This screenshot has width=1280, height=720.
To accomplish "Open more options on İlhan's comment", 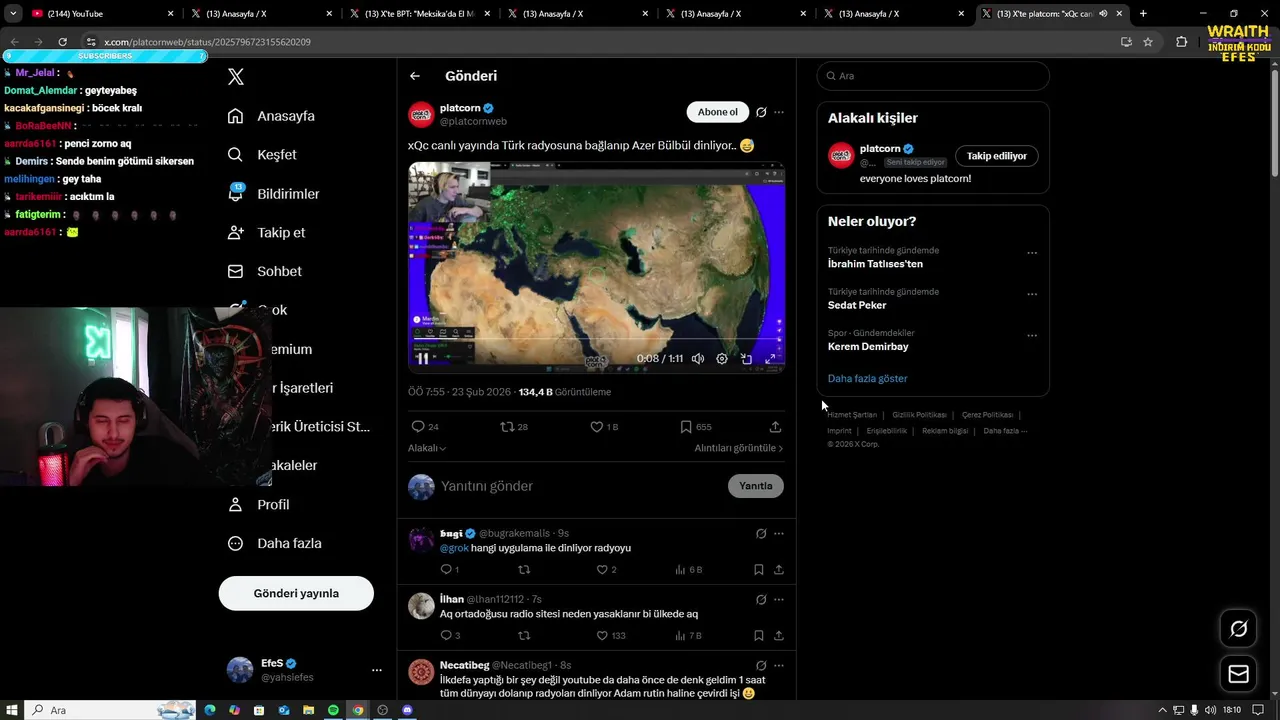I will [779, 600].
